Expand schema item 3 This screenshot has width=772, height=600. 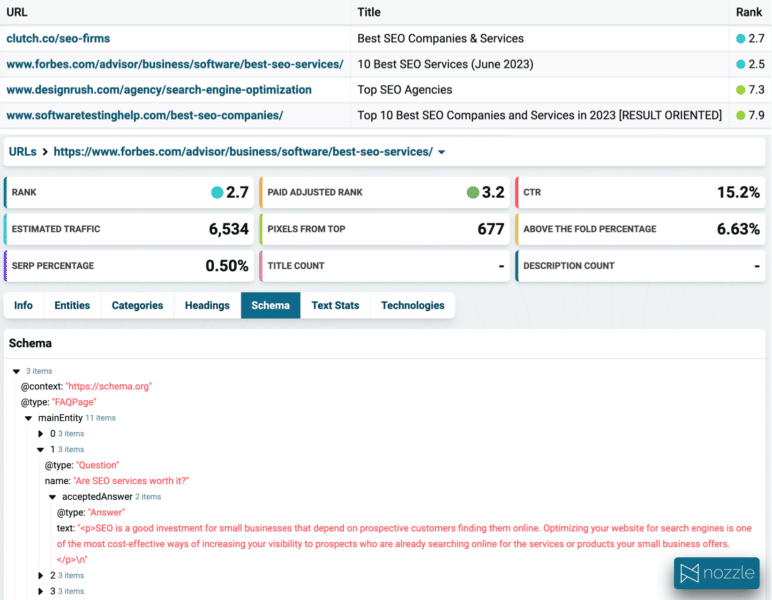click(41, 591)
